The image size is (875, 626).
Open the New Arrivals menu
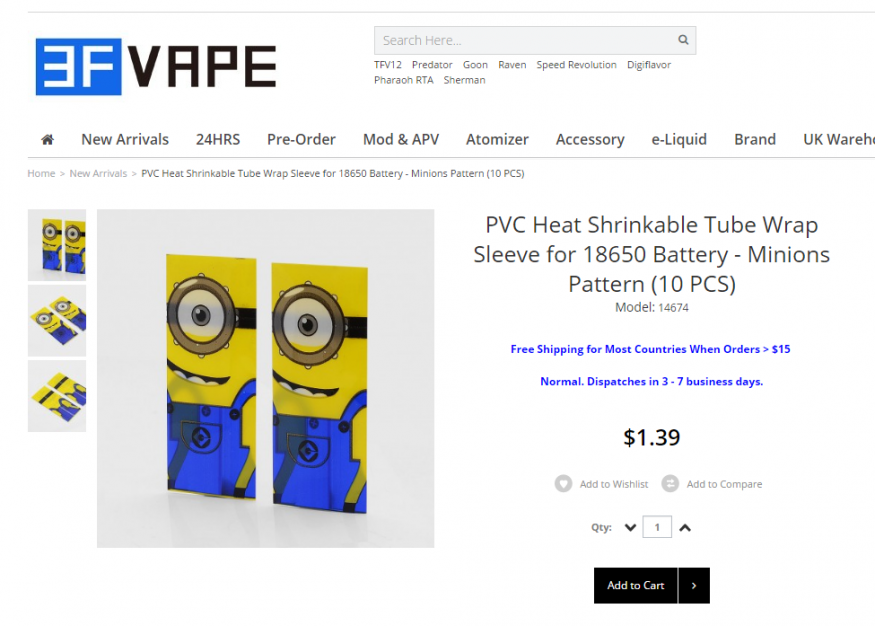click(x=125, y=139)
